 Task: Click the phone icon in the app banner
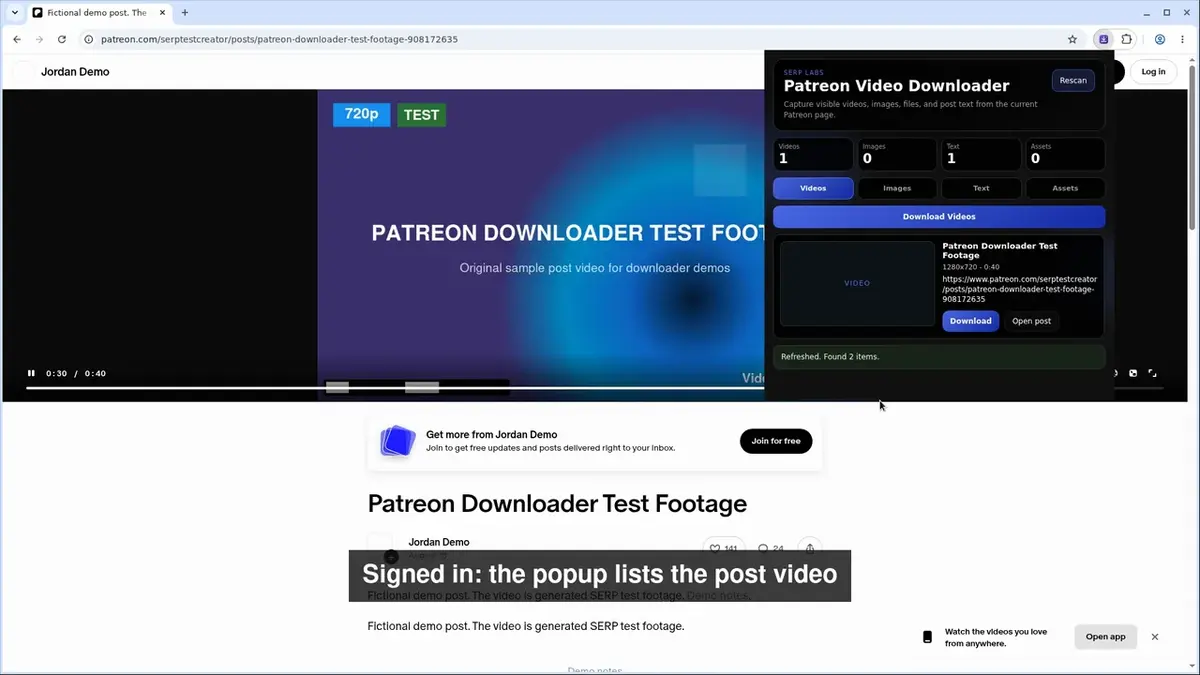point(927,637)
